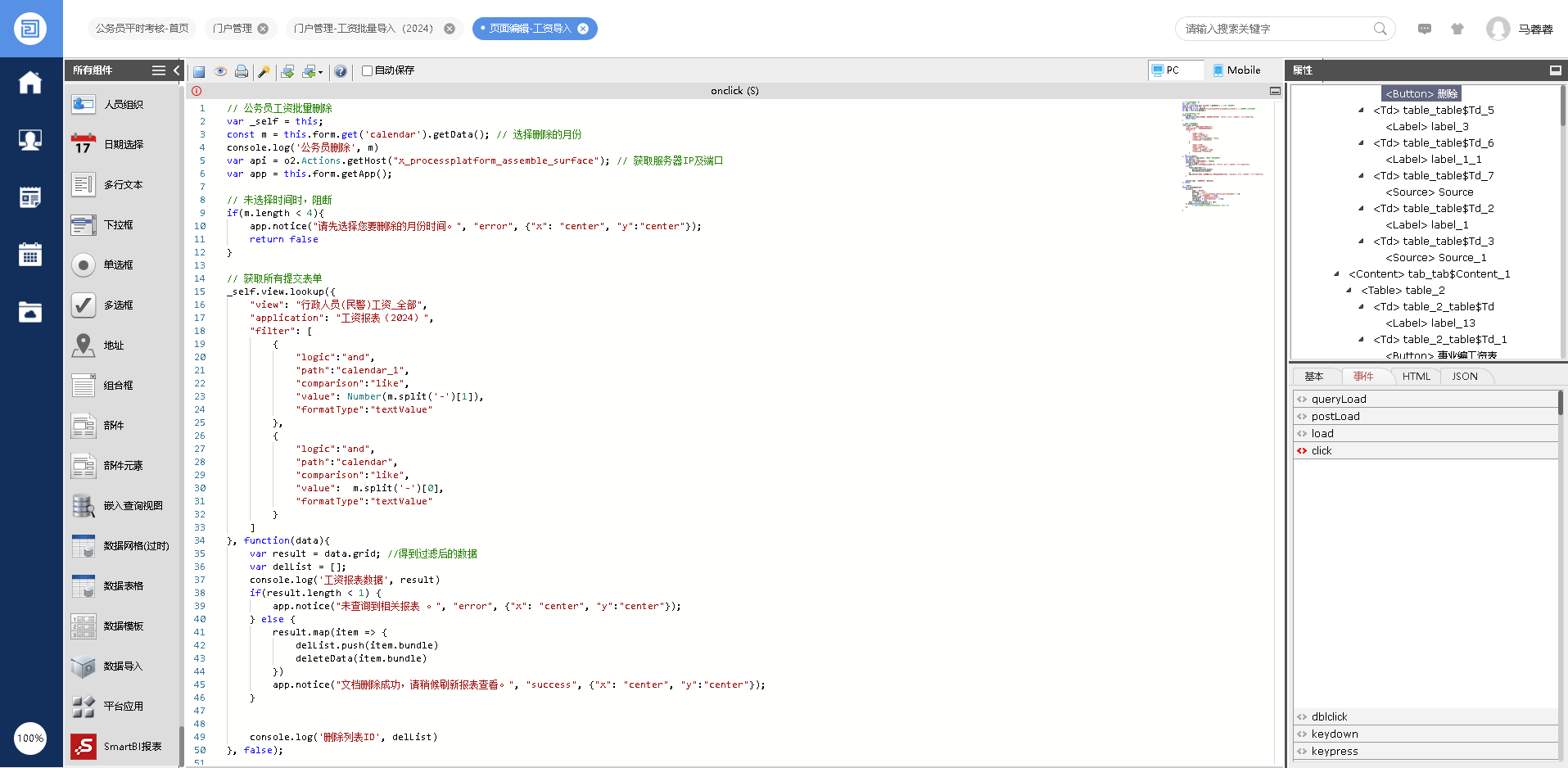
Task: Collapse the Td table_table$Td_5 tree node
Action: [x=1362, y=110]
